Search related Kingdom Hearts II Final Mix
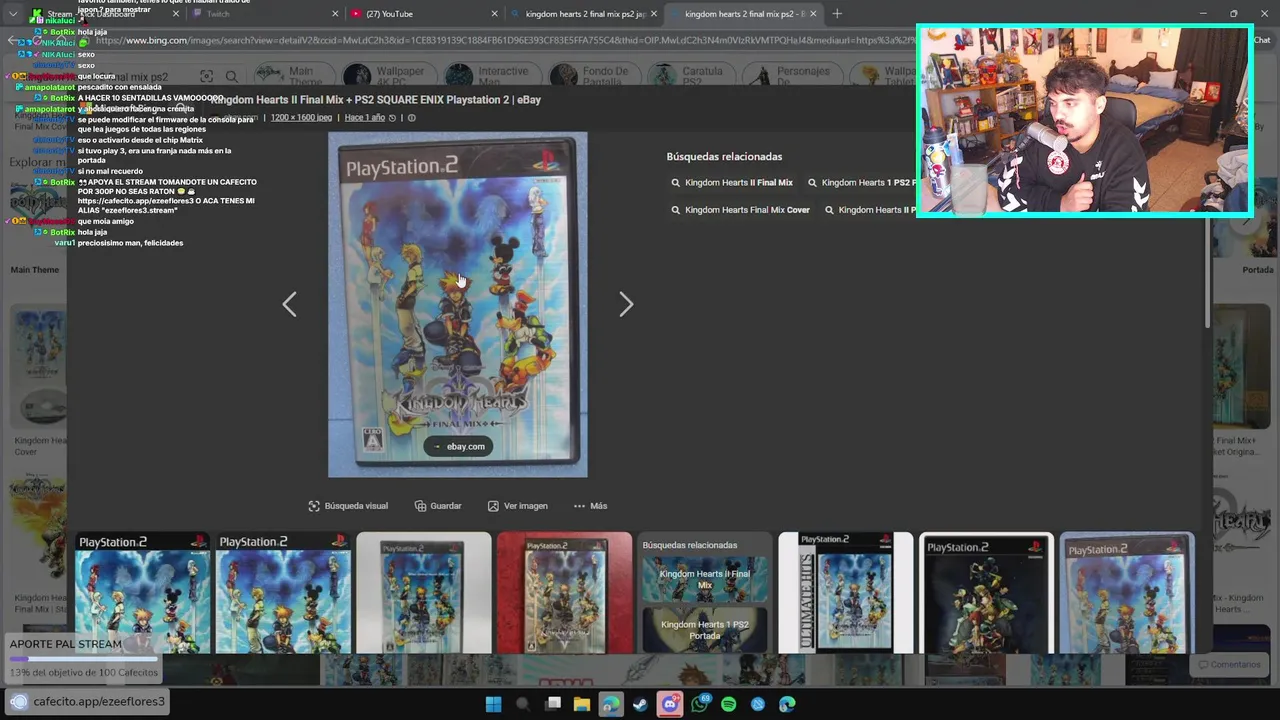 click(732, 183)
